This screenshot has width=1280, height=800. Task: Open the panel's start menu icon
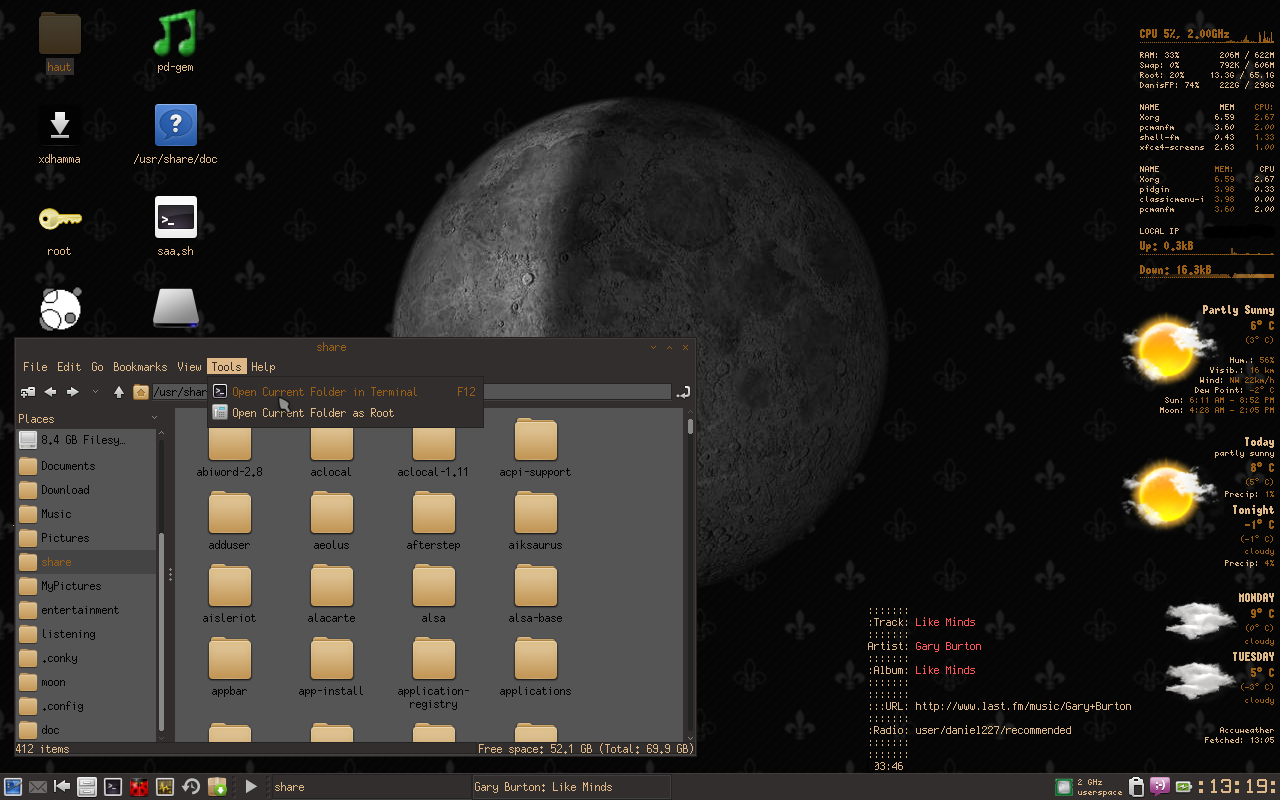(x=13, y=787)
